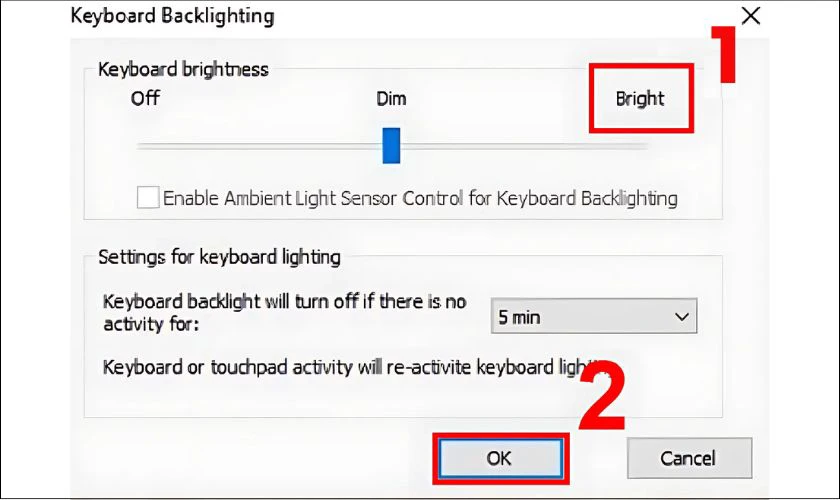Close the Keyboard Backlighting dialog

pyautogui.click(x=750, y=16)
